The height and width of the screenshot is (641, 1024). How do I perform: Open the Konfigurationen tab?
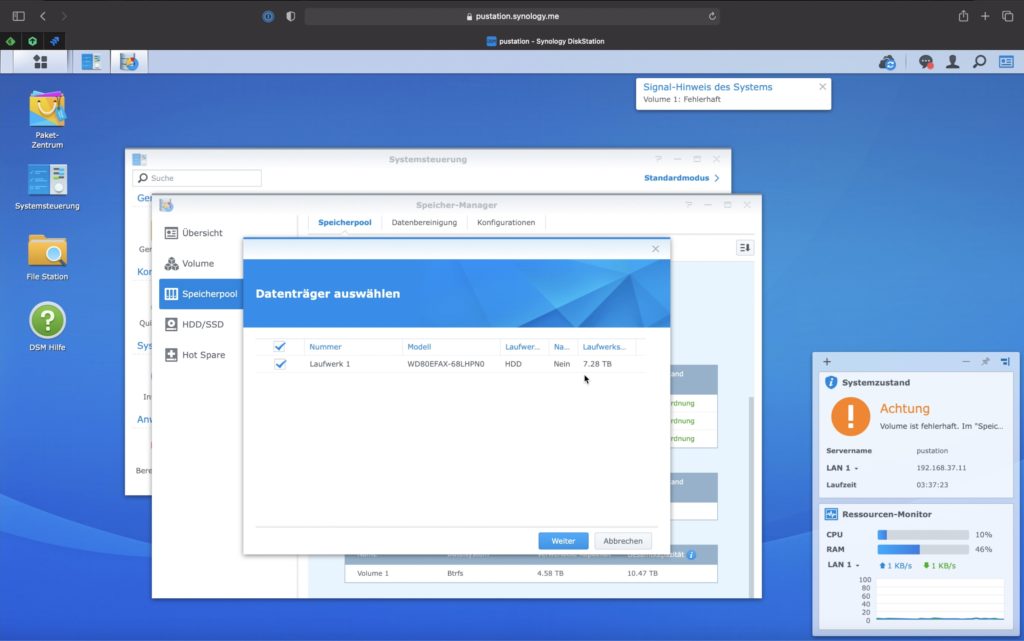click(x=506, y=222)
